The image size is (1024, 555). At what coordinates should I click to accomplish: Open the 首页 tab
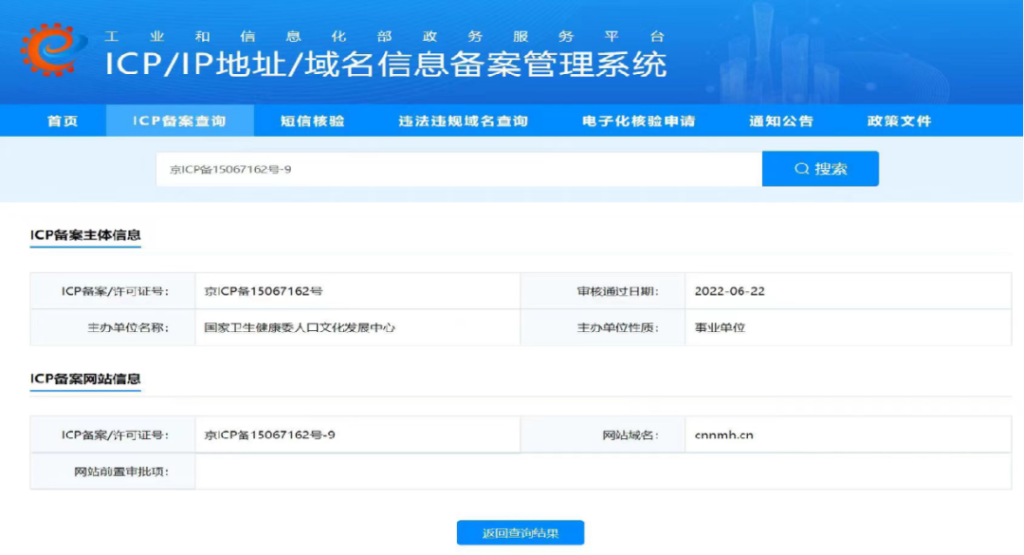(x=63, y=121)
